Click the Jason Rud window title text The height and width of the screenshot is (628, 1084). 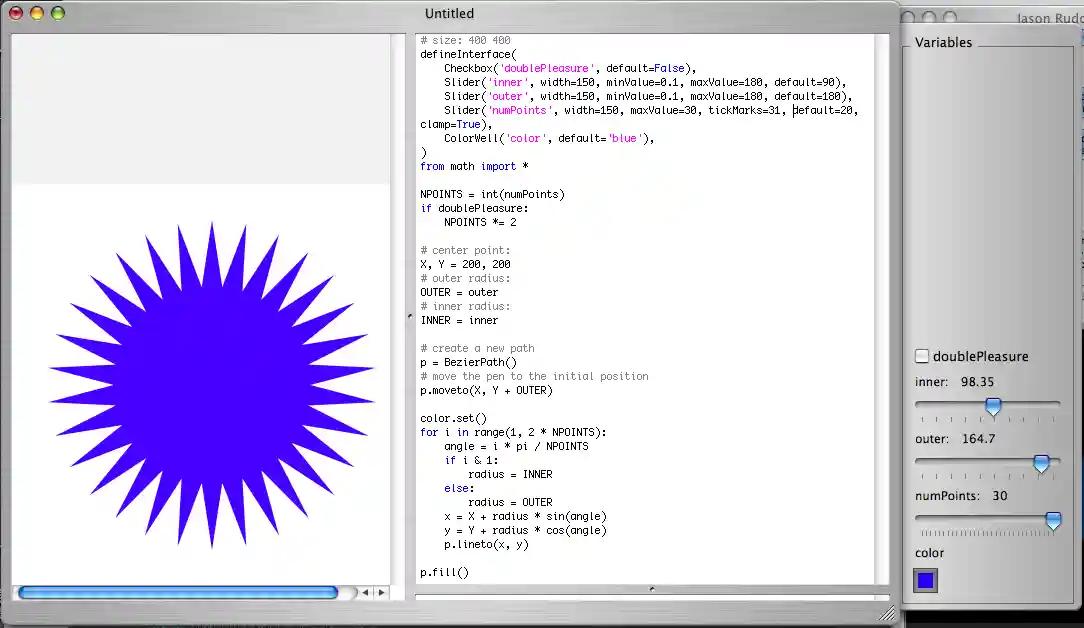pos(1047,17)
